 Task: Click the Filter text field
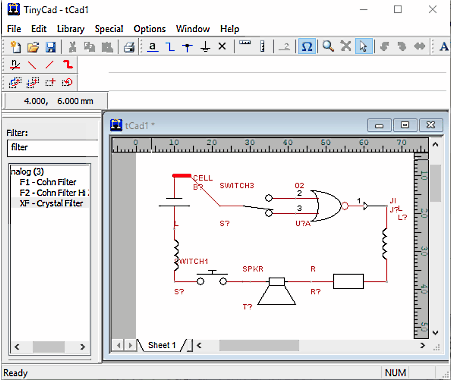(x=53, y=148)
